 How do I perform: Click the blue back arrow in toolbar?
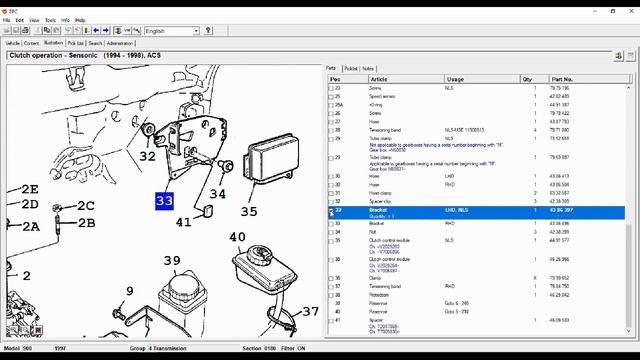tap(96, 31)
